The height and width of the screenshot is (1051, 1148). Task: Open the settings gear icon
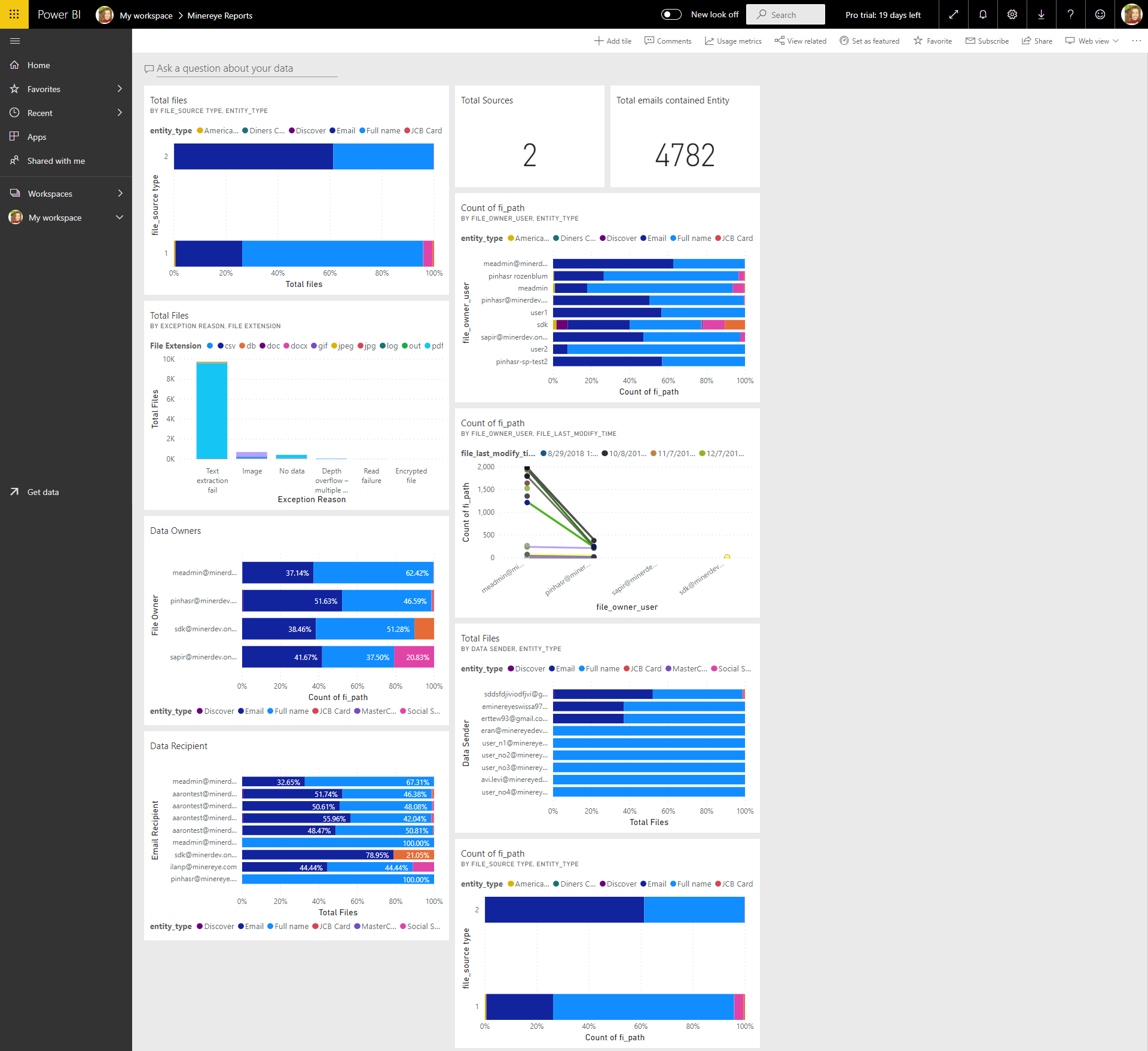pos(1012,14)
